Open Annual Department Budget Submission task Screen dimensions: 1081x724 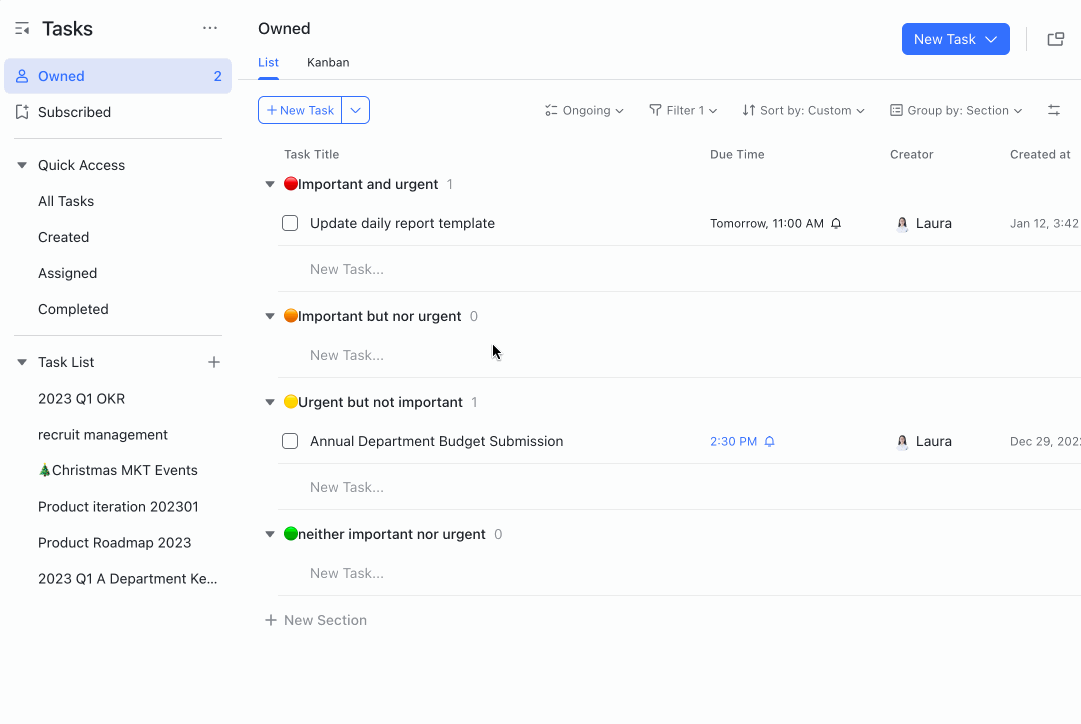[x=436, y=441]
